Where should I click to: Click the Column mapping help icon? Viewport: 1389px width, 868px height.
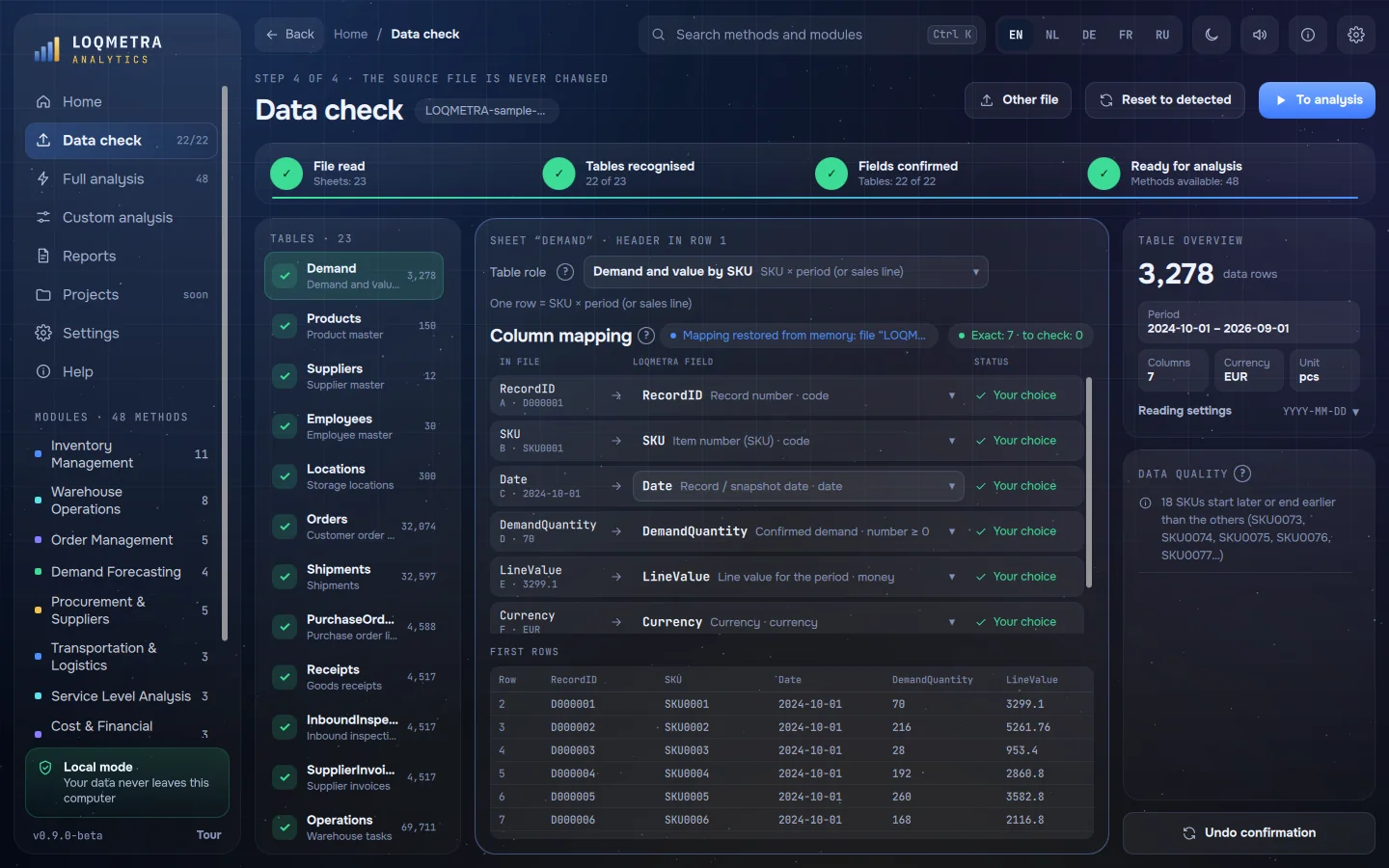click(646, 336)
